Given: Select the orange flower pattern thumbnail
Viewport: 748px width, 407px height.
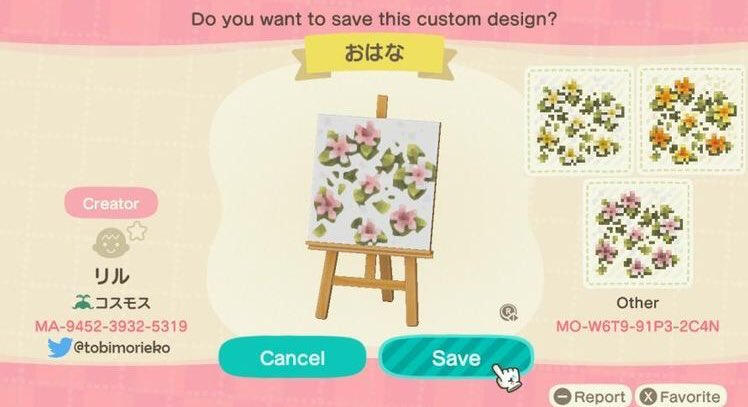Looking at the screenshot, I should click(692, 120).
